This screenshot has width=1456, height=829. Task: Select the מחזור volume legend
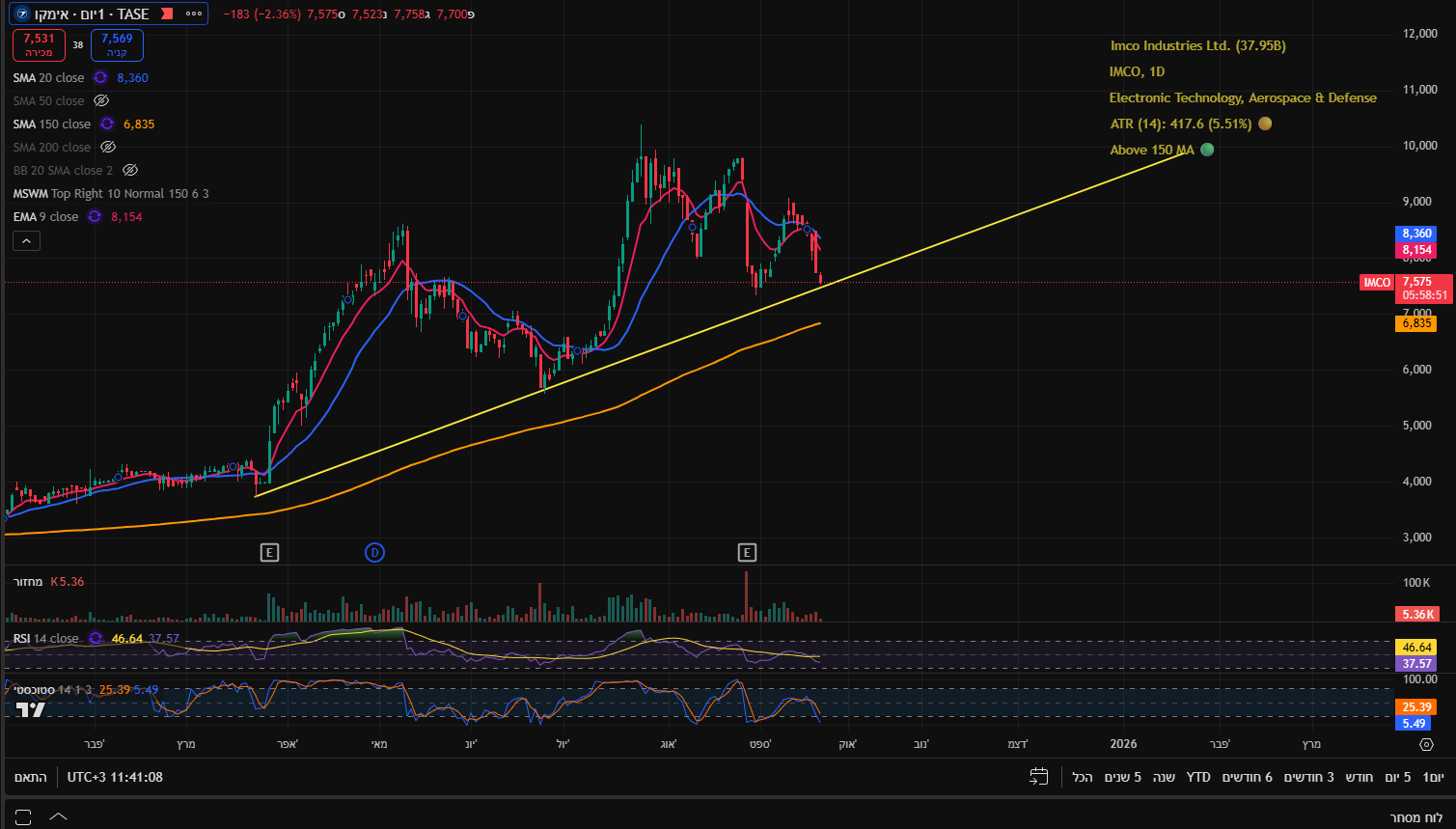[x=28, y=582]
